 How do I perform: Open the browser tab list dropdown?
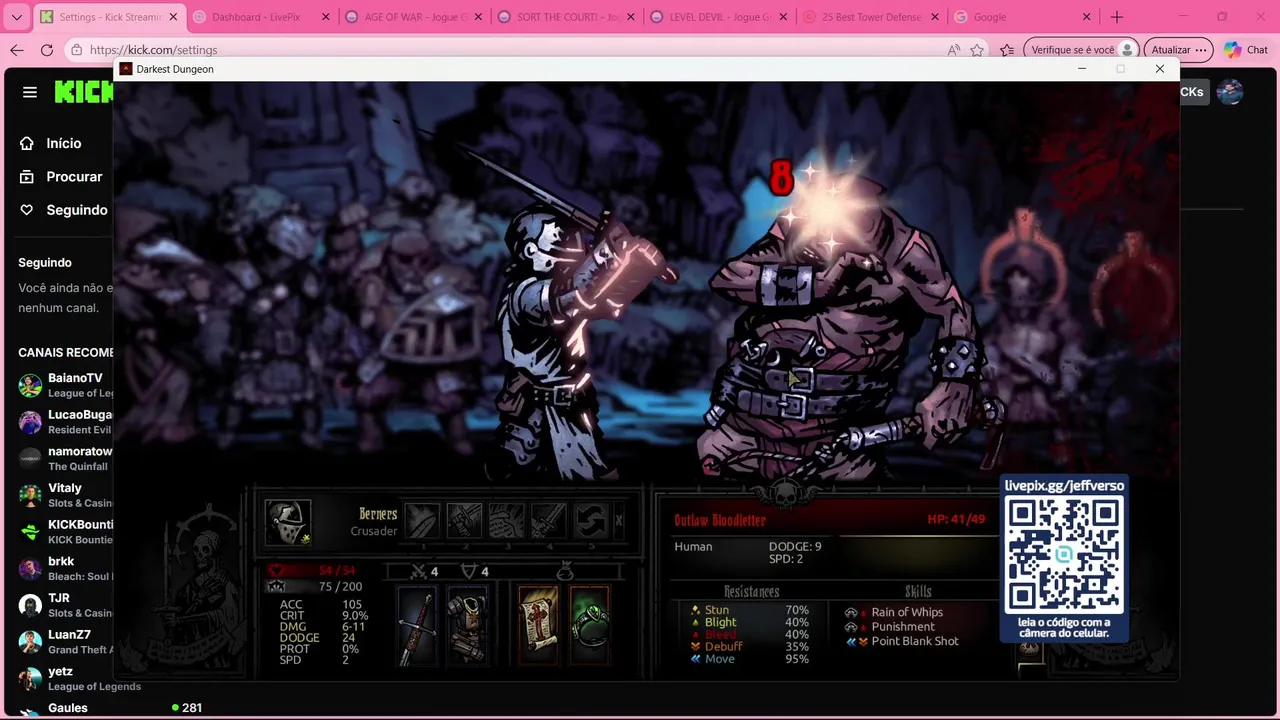[x=16, y=17]
